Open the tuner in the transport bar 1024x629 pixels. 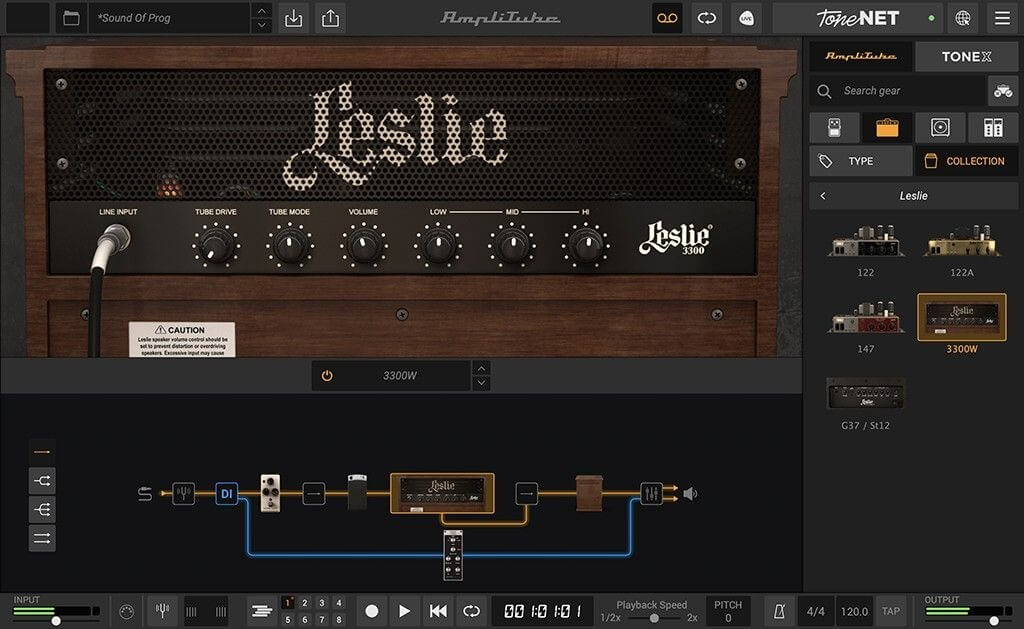[162, 611]
